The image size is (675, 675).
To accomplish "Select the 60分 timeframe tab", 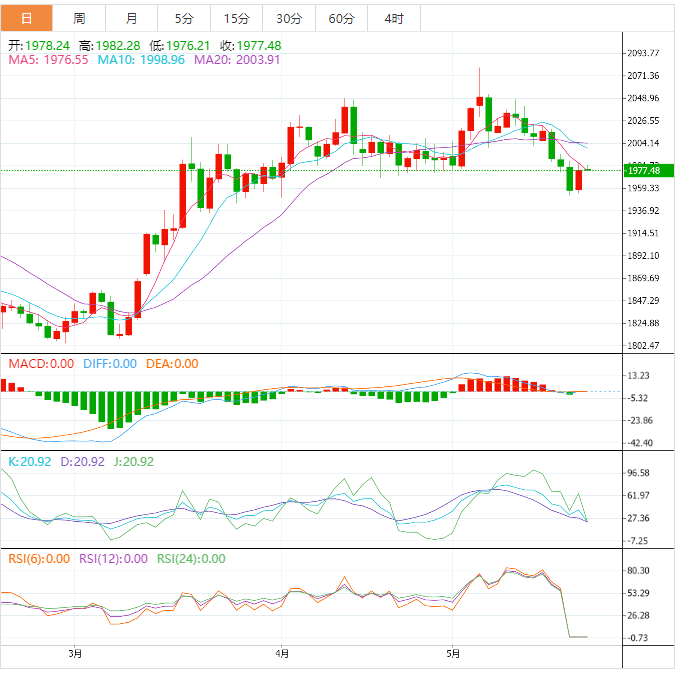I will tap(341, 18).
